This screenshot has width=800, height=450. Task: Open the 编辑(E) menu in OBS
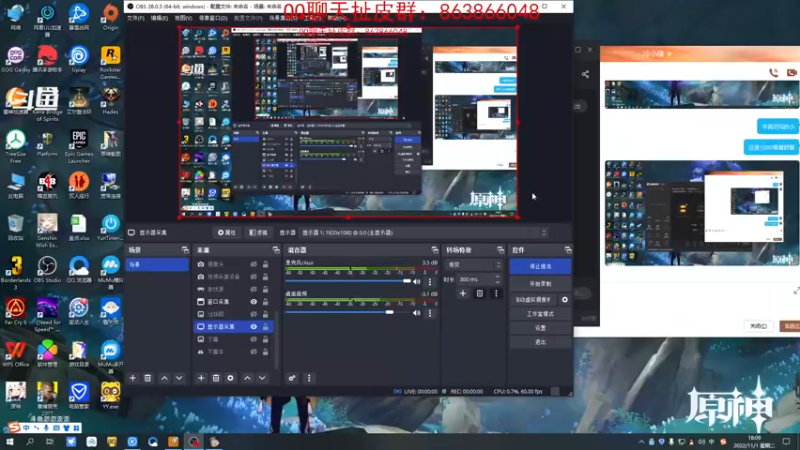(x=159, y=18)
